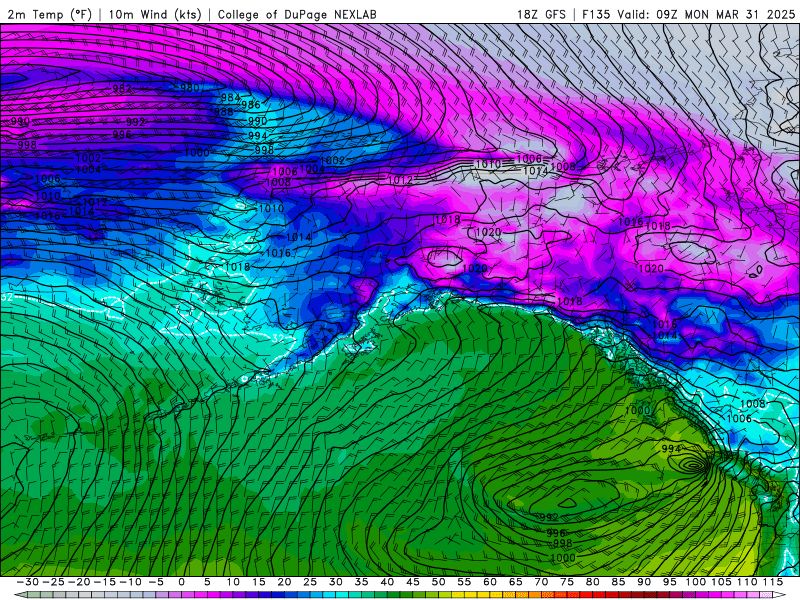Click the 0 label on the temperature scale
This screenshot has height=600, width=800.
pos(181,582)
